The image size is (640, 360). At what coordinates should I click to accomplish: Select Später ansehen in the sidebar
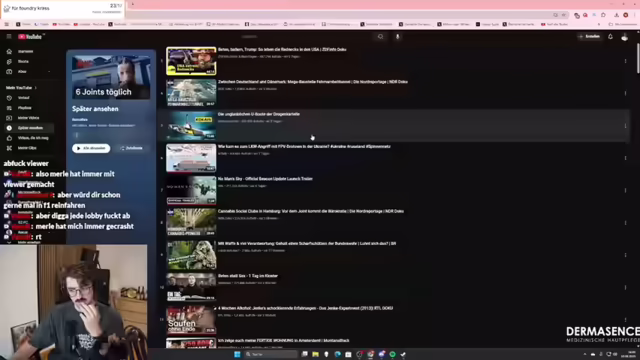coord(29,128)
